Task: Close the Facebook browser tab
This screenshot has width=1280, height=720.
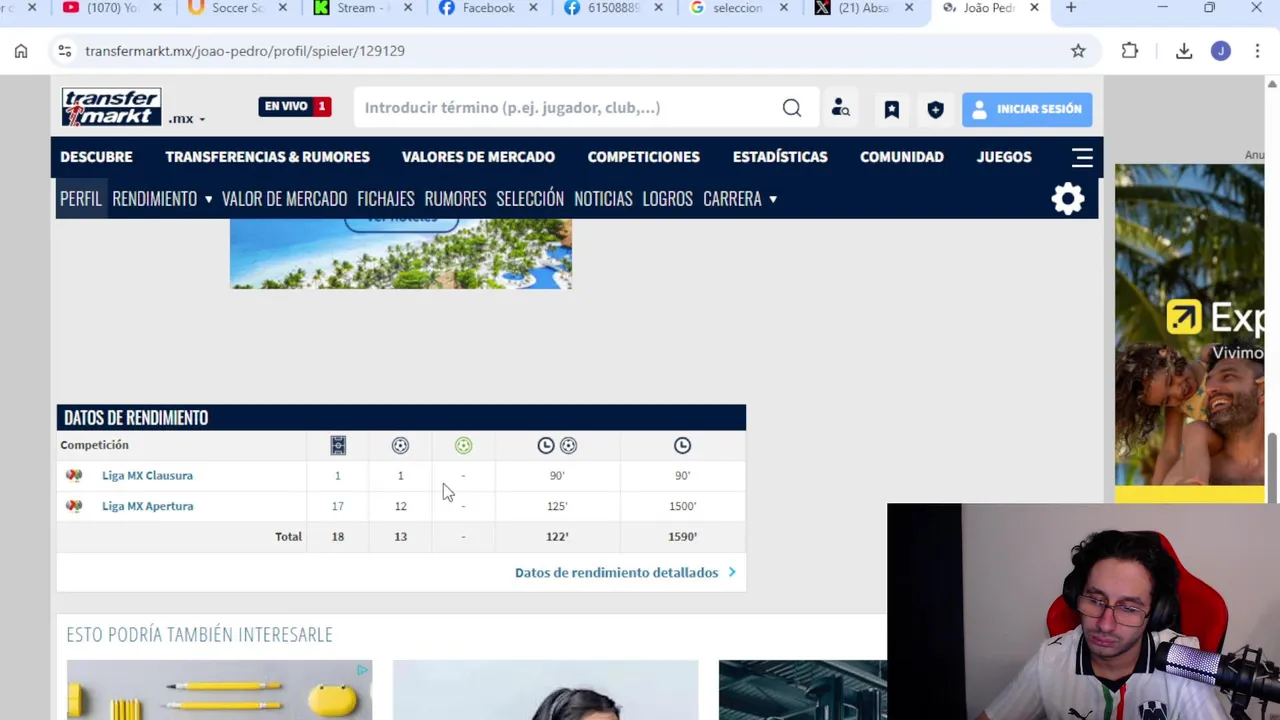Action: 533,8
